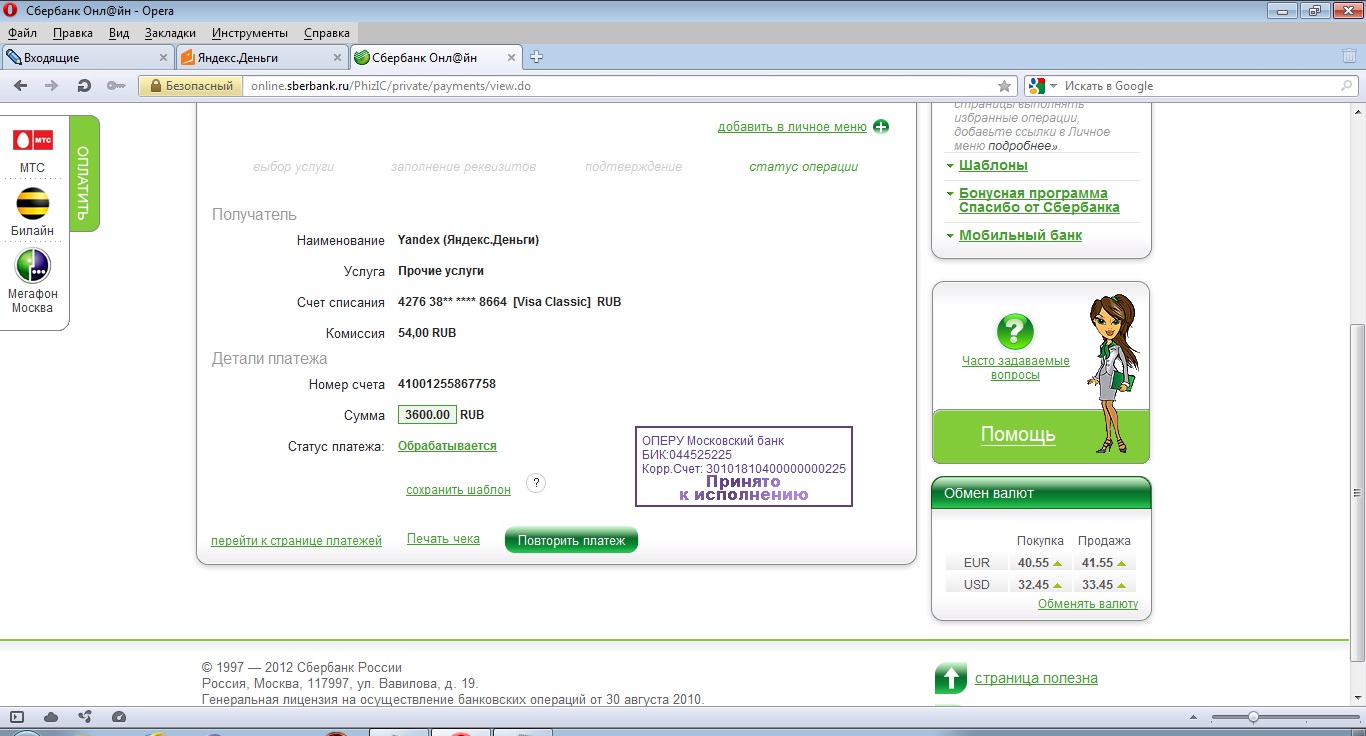Screen dimensions: 1366x736
Task: Close the Входящие tab
Action: [x=163, y=58]
